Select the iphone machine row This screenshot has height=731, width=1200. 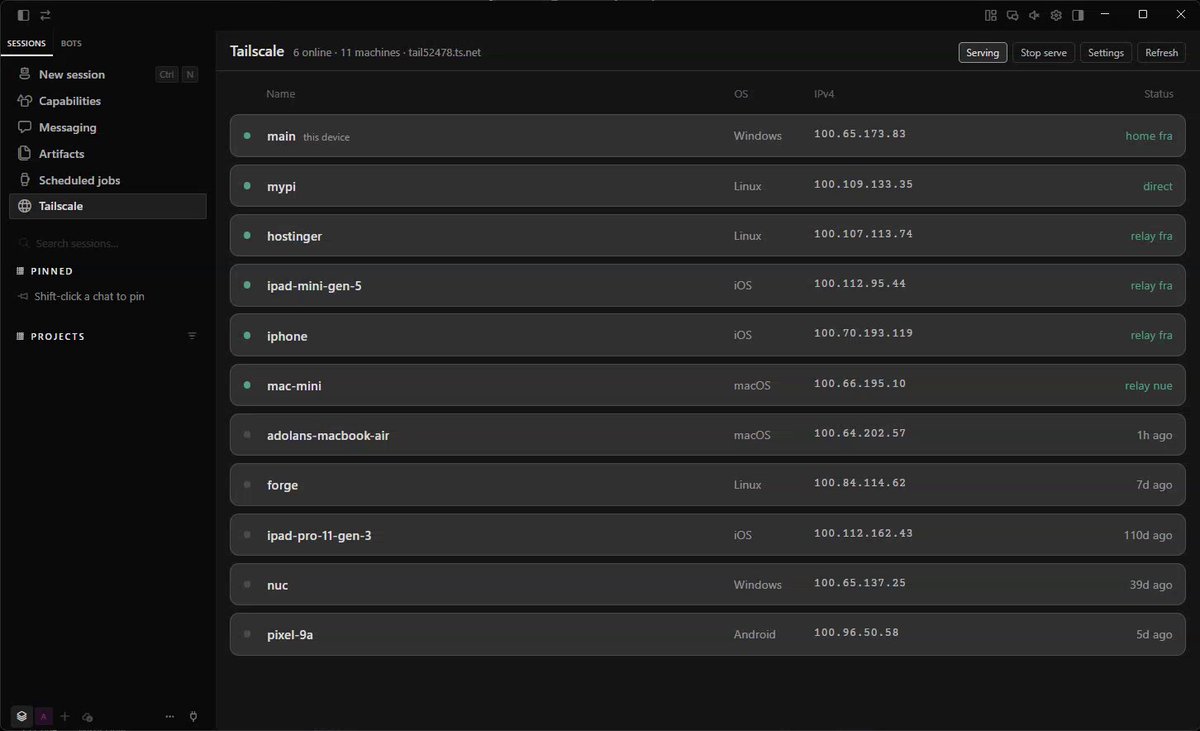[x=708, y=335]
